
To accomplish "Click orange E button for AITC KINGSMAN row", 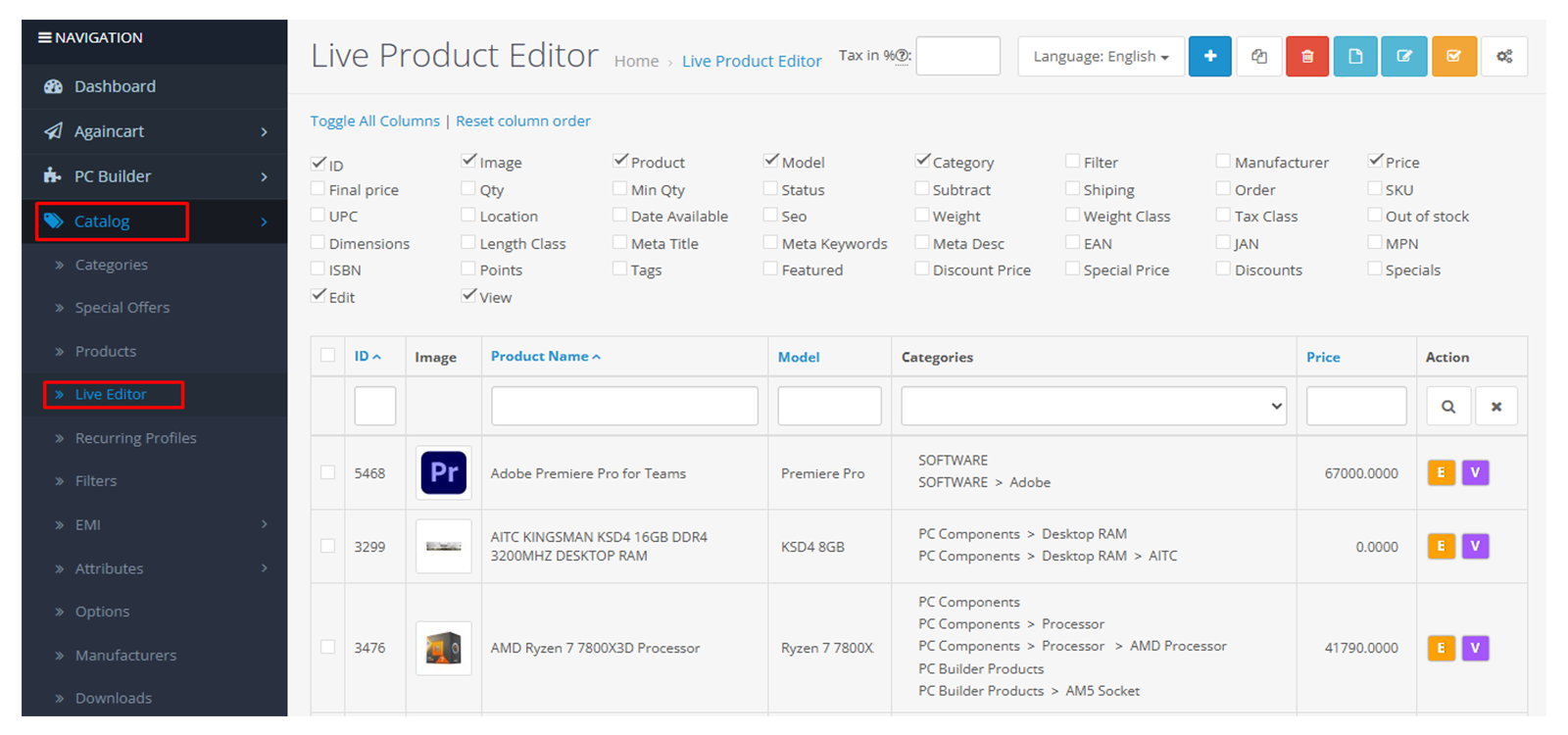I will [x=1441, y=546].
